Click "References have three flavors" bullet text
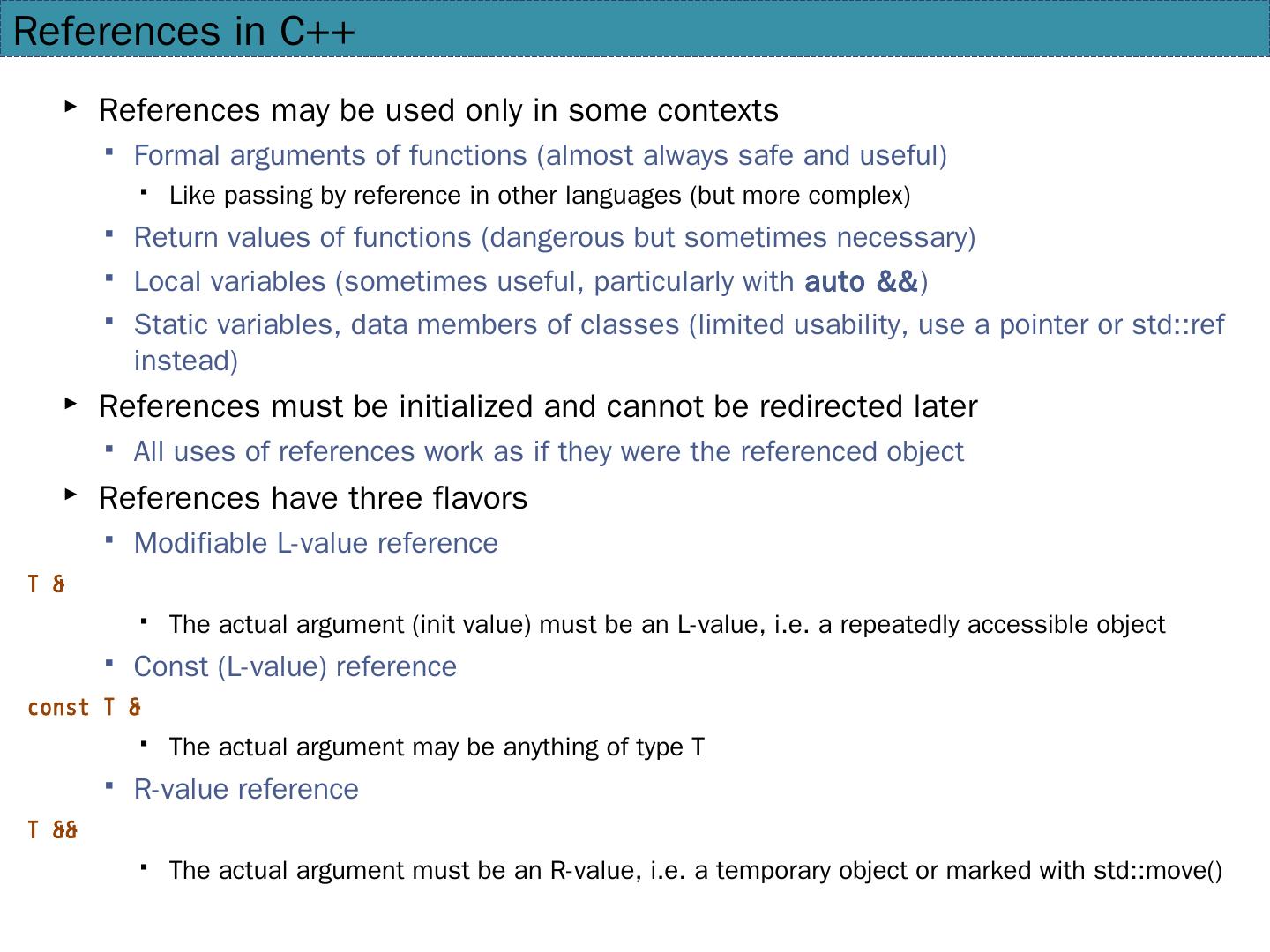 tap(313, 499)
